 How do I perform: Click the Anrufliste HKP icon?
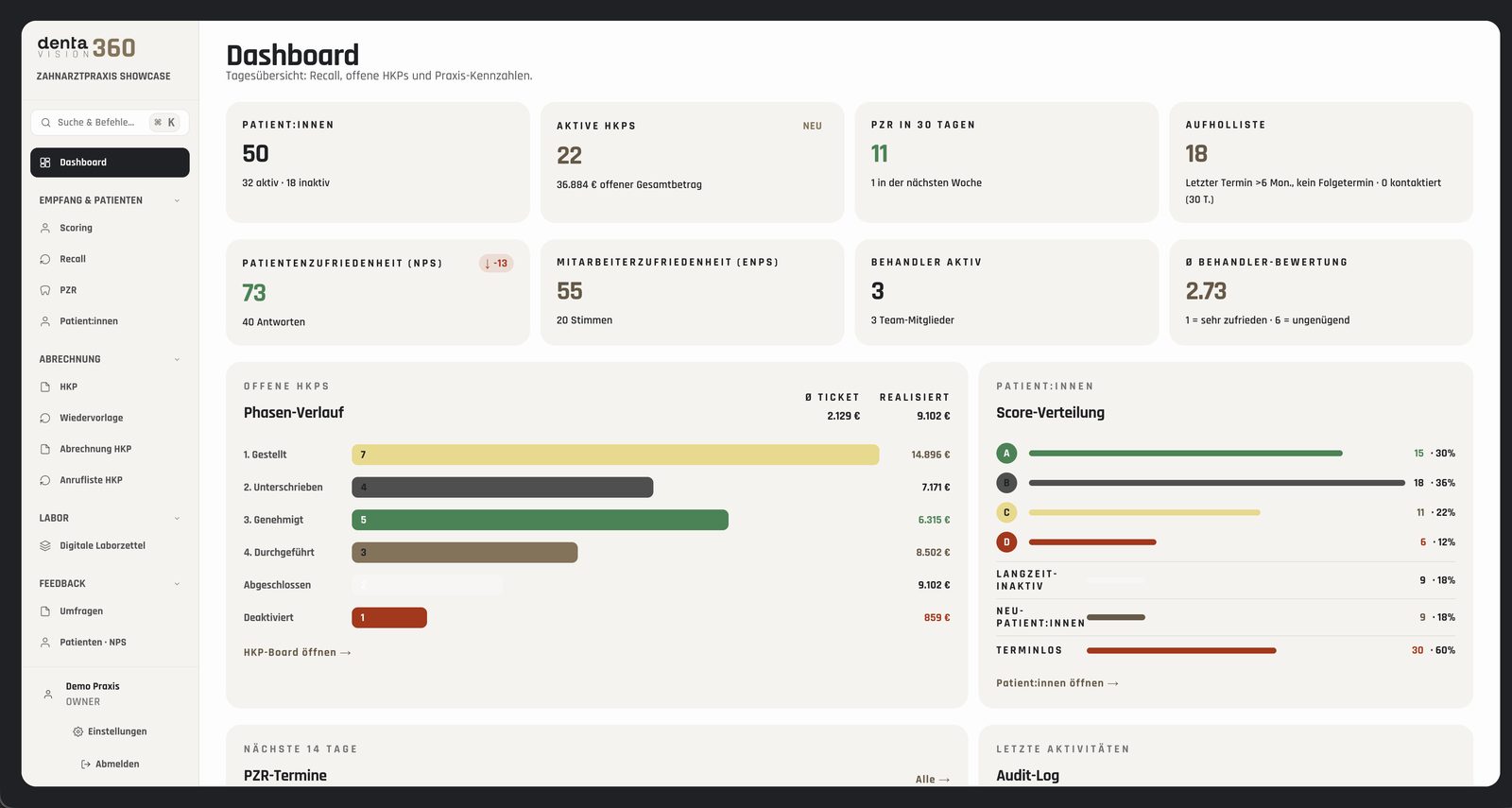coord(45,480)
